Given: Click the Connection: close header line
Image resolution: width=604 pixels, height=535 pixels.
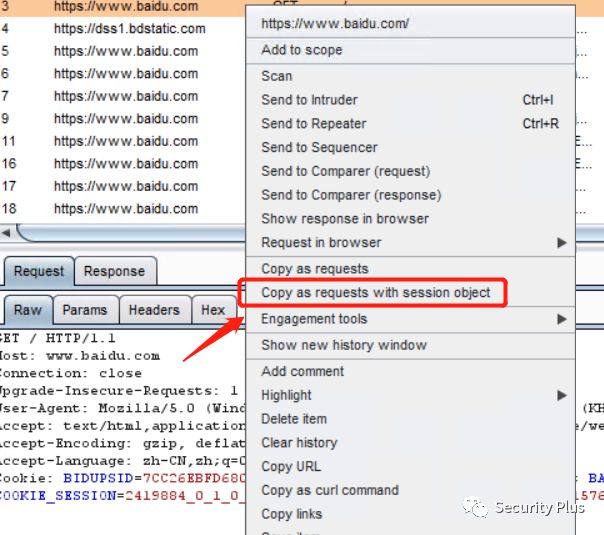Looking at the screenshot, I should (71, 373).
